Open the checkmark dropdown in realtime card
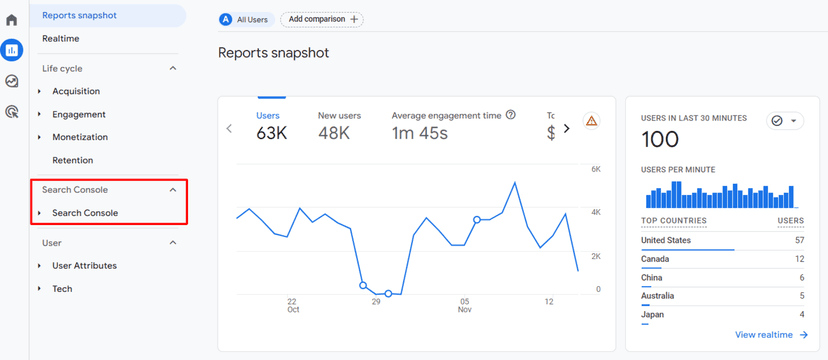Screen dimensions: 828x360 785,121
